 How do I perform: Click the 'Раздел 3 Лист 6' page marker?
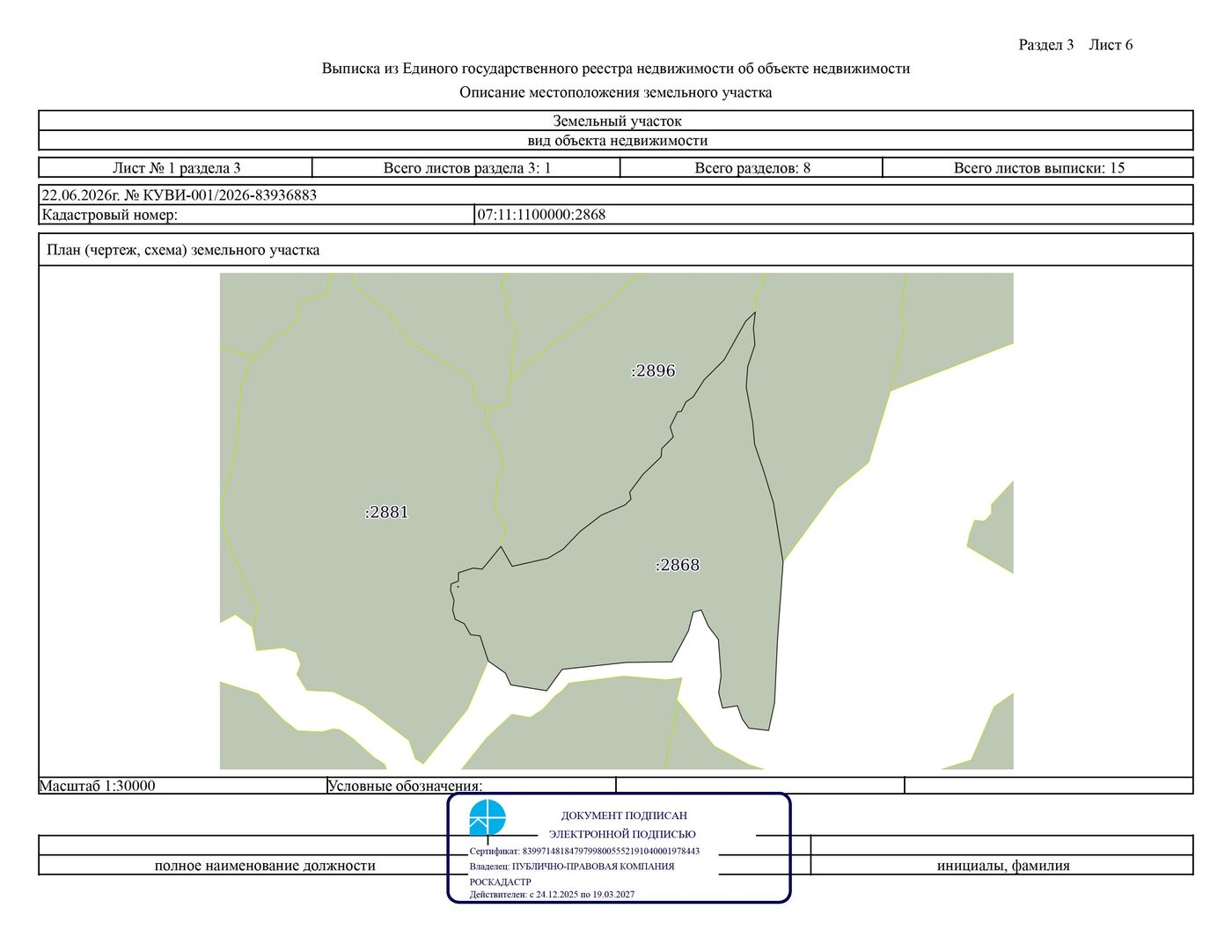pyautogui.click(x=1075, y=45)
